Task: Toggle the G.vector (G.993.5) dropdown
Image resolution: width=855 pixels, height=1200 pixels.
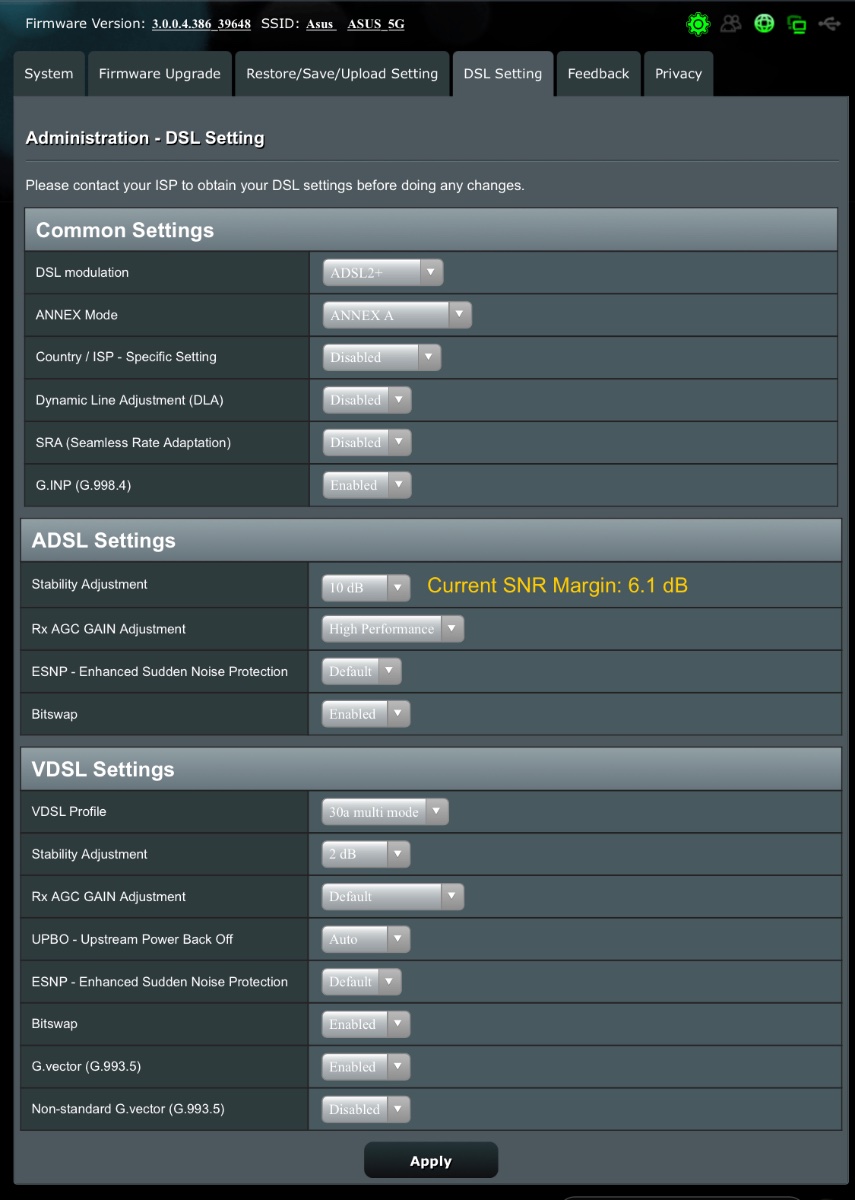Action: coord(366,1067)
